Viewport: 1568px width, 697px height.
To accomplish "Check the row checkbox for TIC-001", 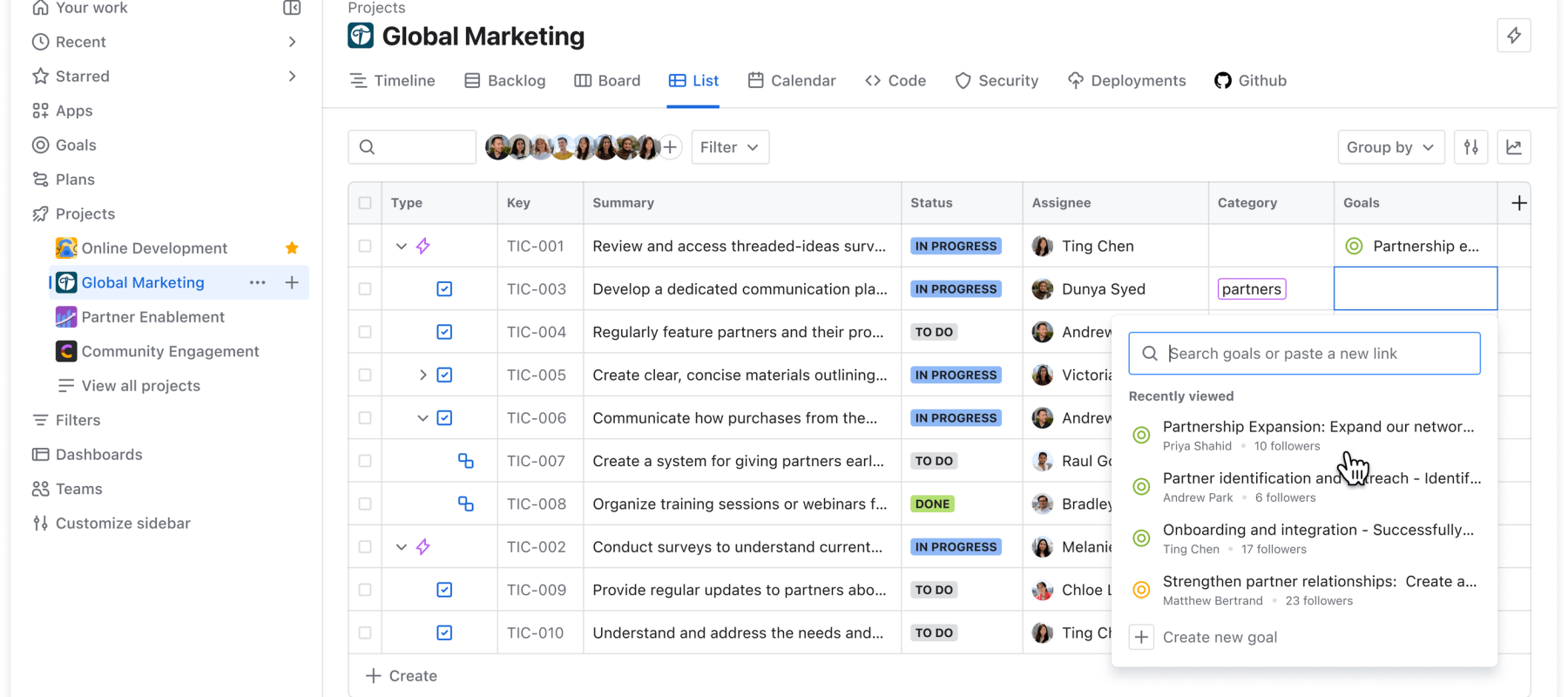I will (365, 246).
